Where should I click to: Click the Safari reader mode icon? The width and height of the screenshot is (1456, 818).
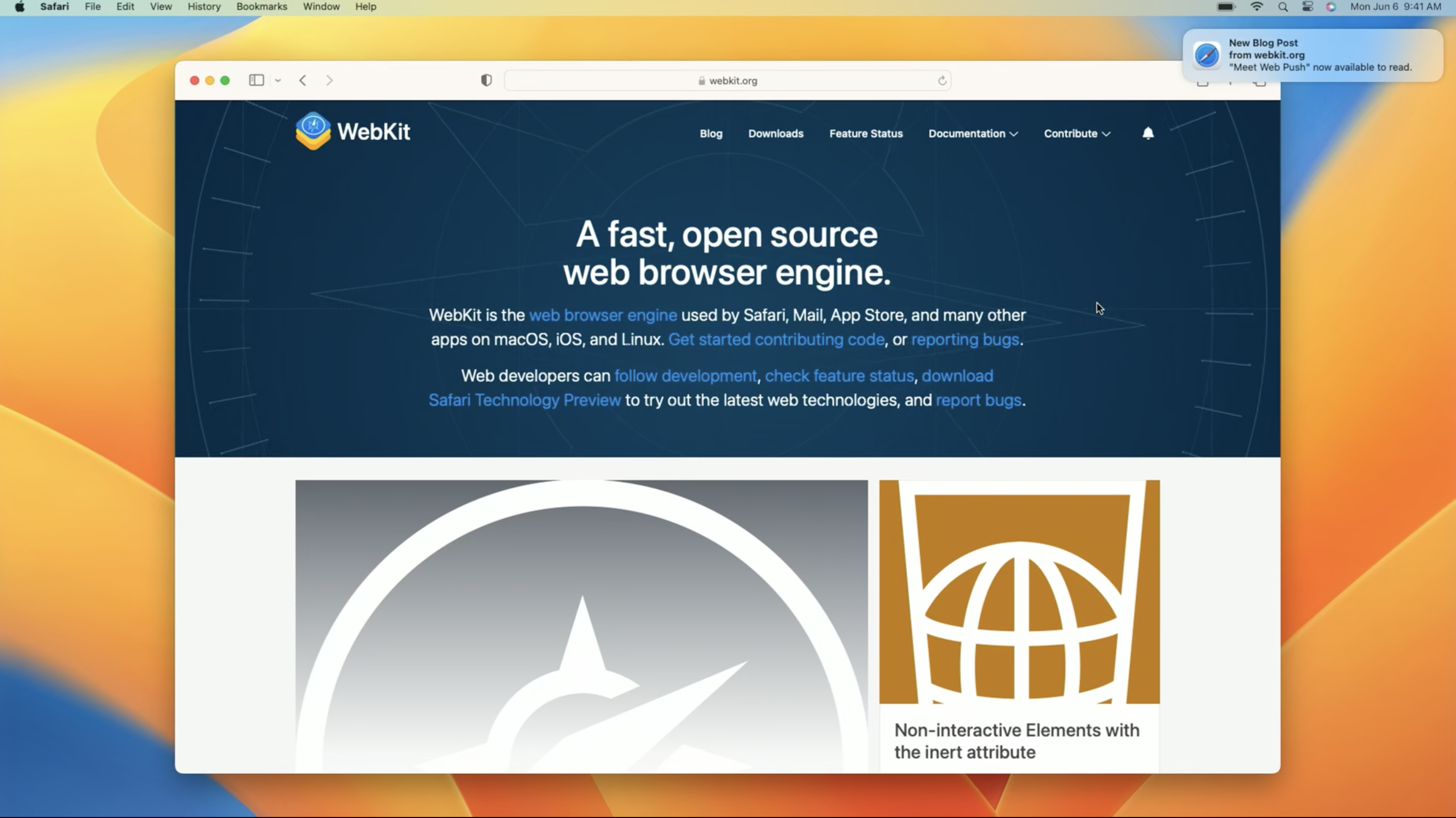[486, 80]
